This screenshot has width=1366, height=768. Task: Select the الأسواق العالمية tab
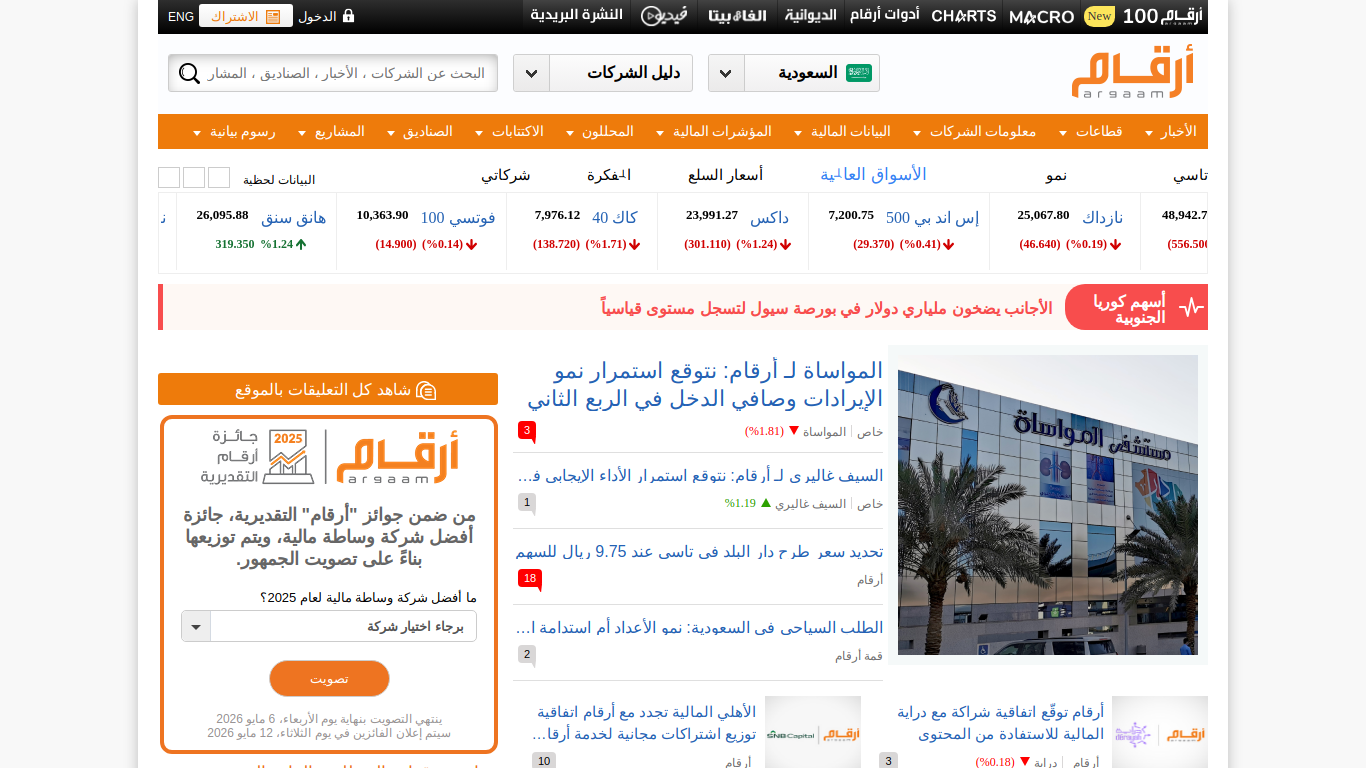point(873,175)
